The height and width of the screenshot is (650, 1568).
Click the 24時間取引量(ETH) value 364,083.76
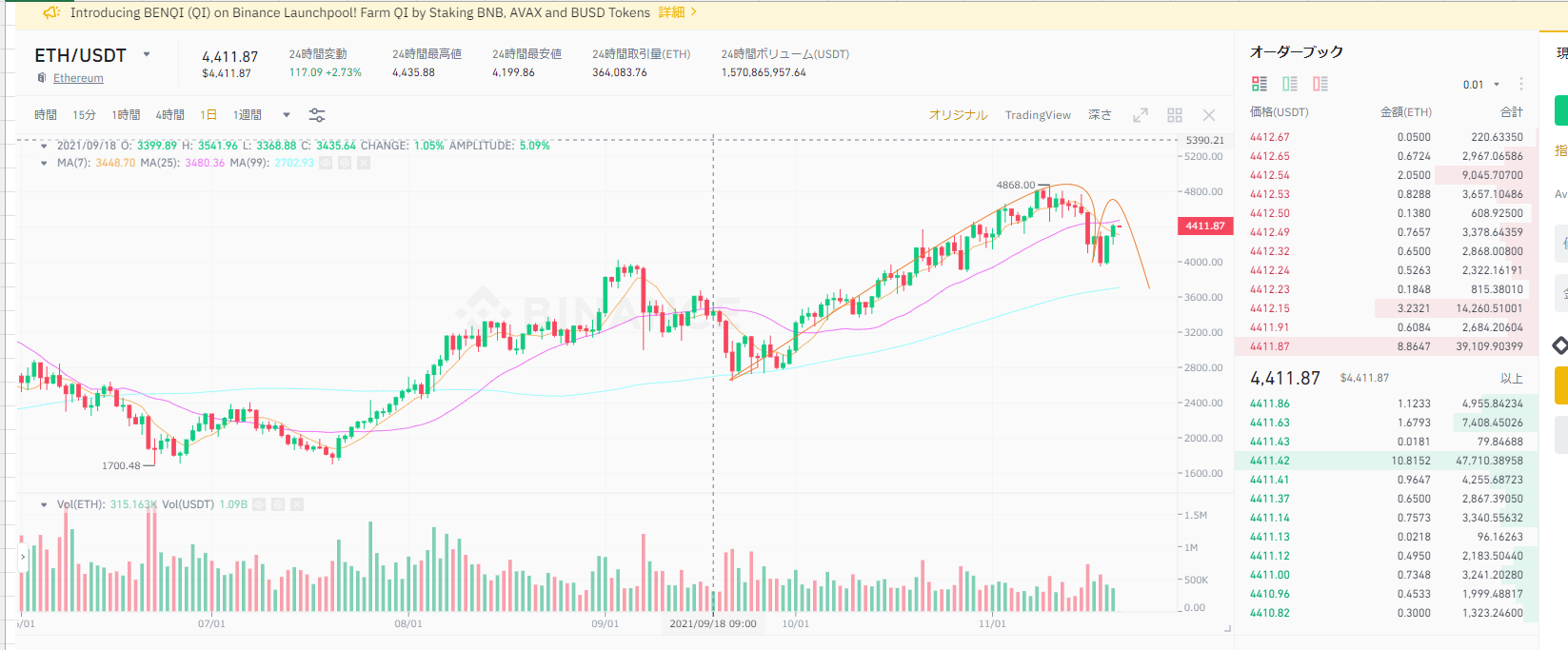(x=620, y=72)
